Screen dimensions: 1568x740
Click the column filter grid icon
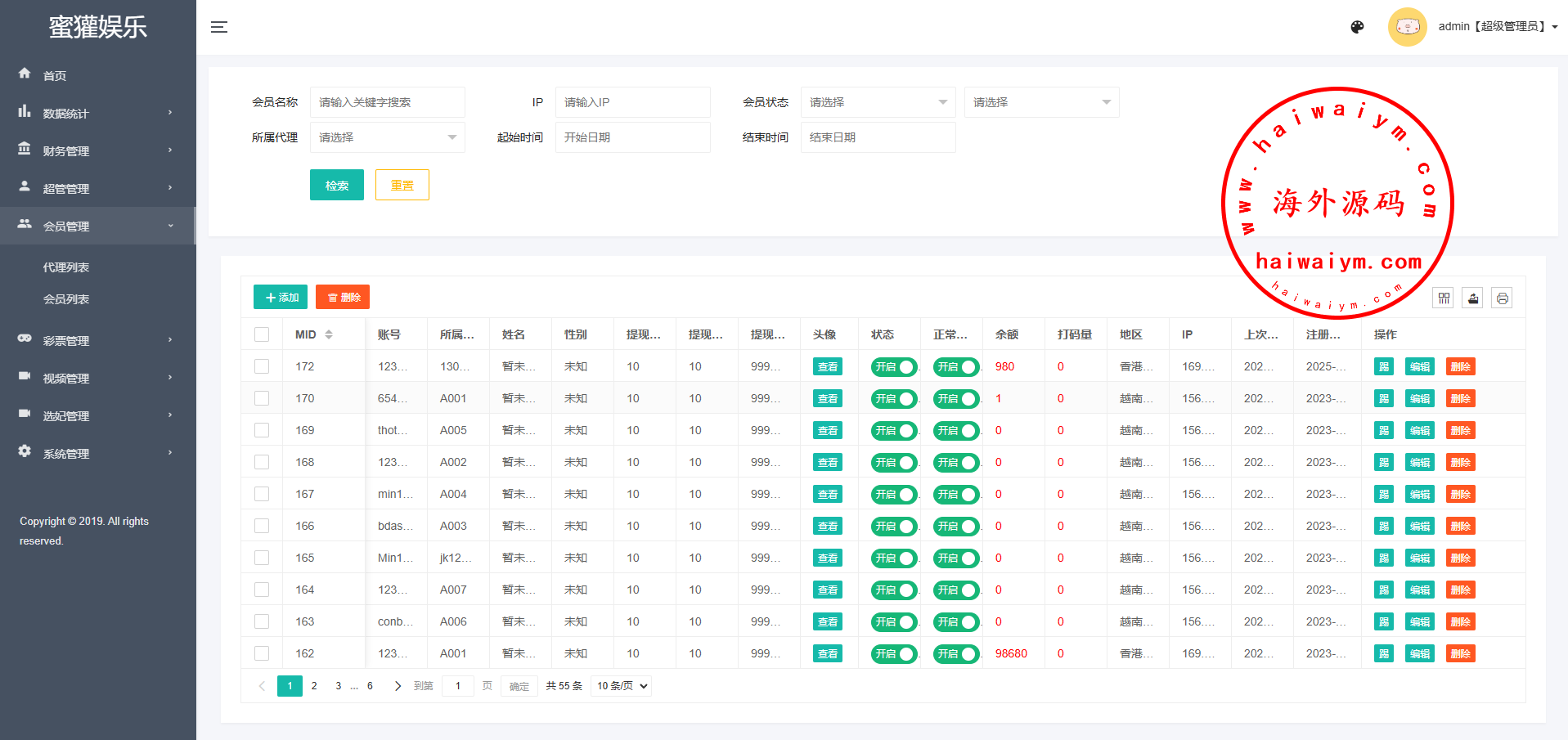click(1444, 298)
